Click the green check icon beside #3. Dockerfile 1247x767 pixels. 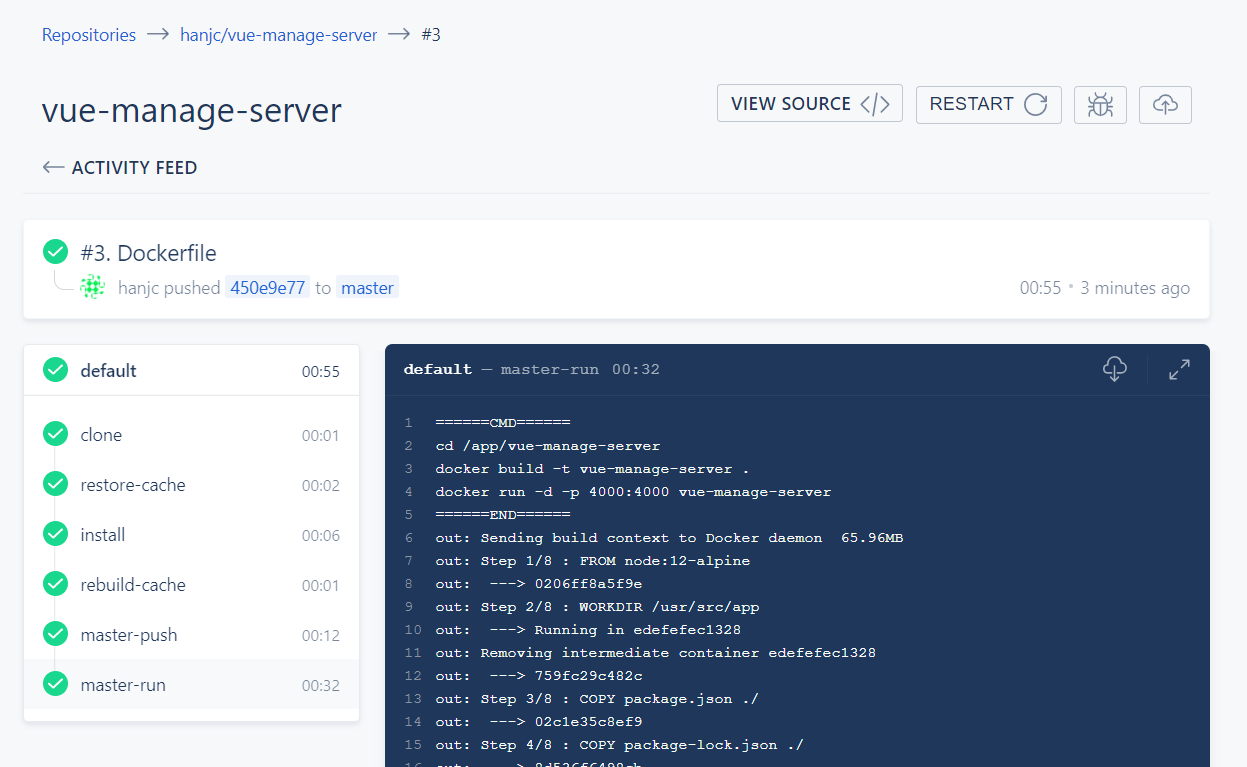[55, 252]
